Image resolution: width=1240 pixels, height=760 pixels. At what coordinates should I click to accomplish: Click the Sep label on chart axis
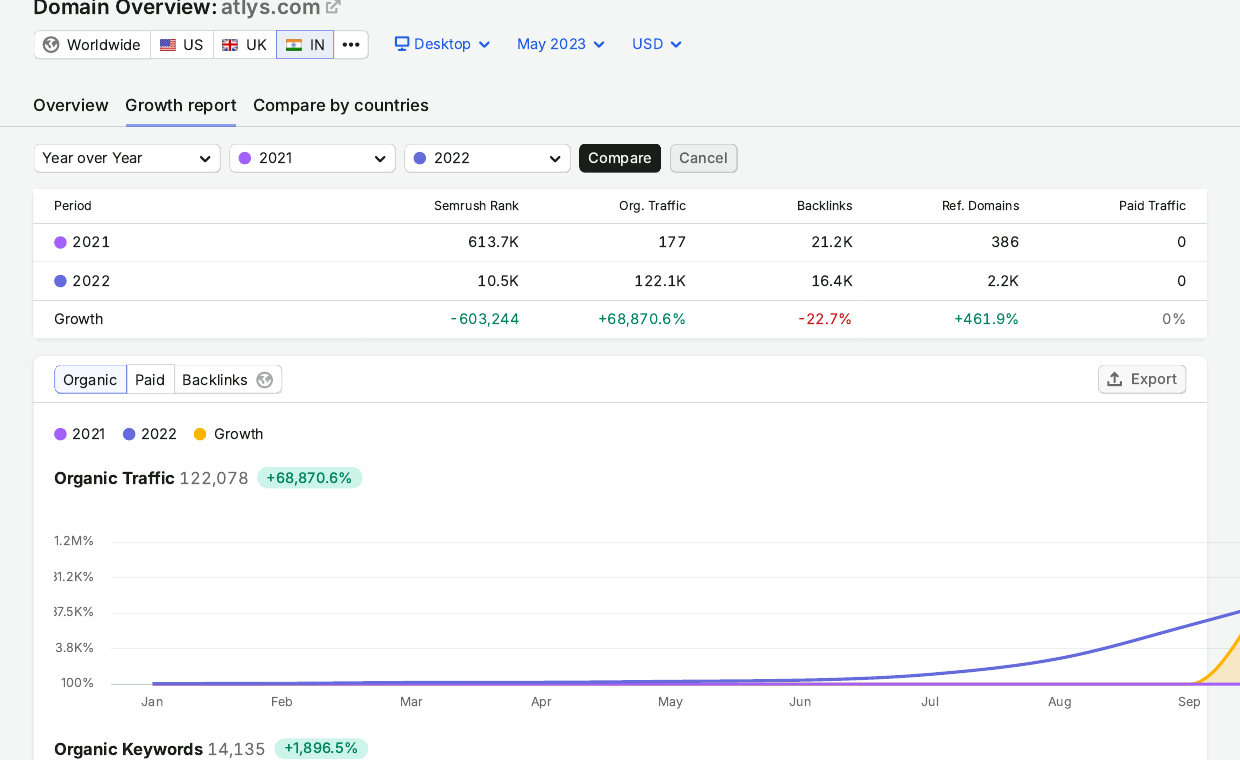tap(1189, 702)
